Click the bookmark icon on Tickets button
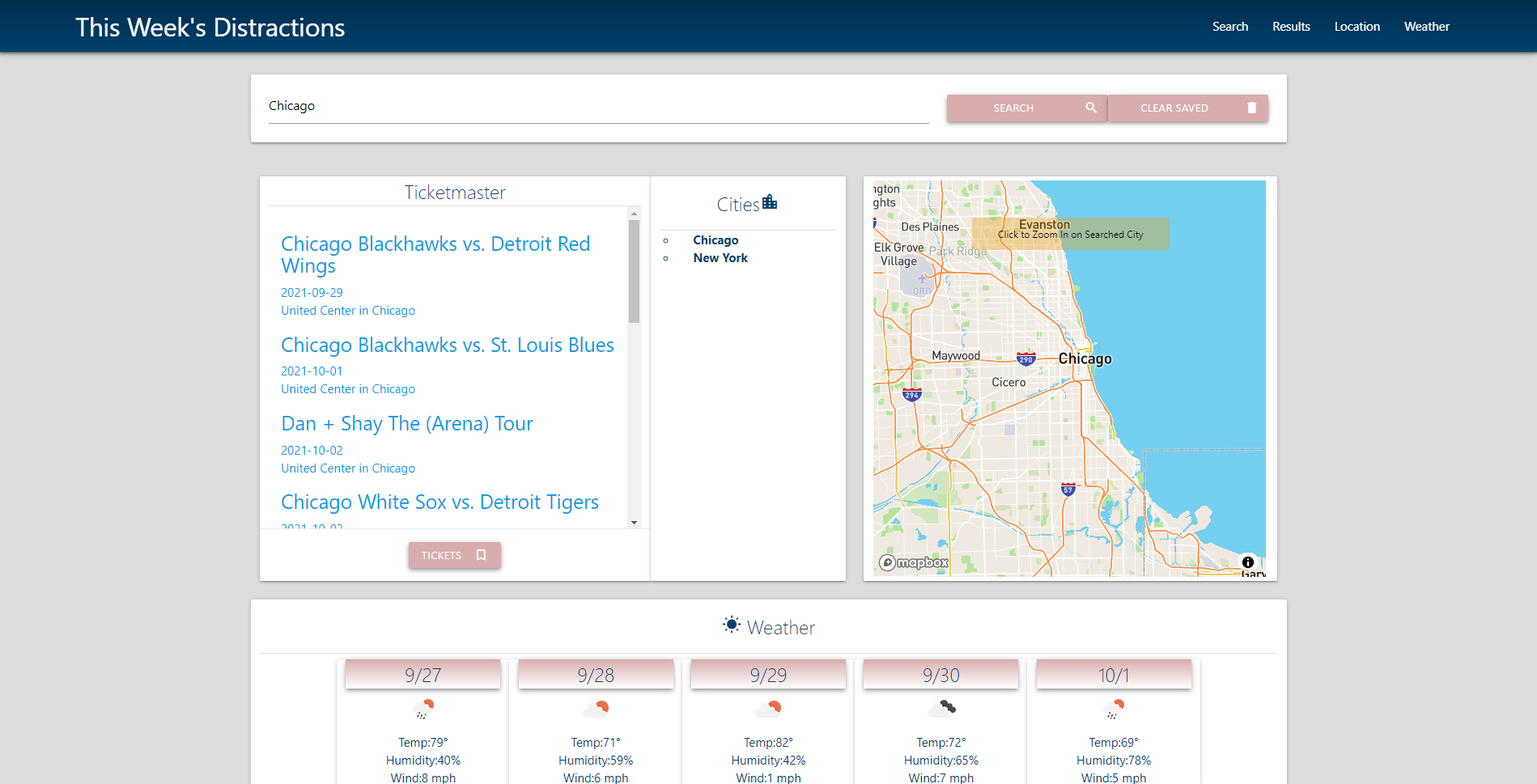 pos(481,555)
